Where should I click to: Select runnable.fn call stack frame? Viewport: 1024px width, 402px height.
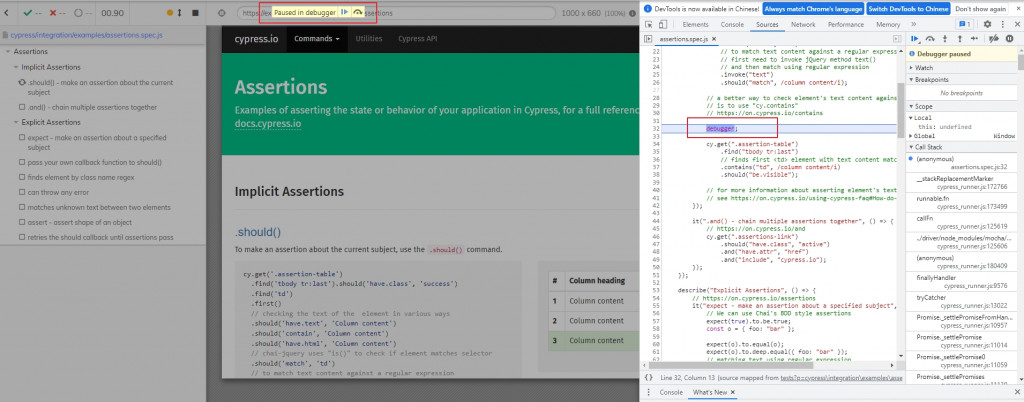pos(961,202)
